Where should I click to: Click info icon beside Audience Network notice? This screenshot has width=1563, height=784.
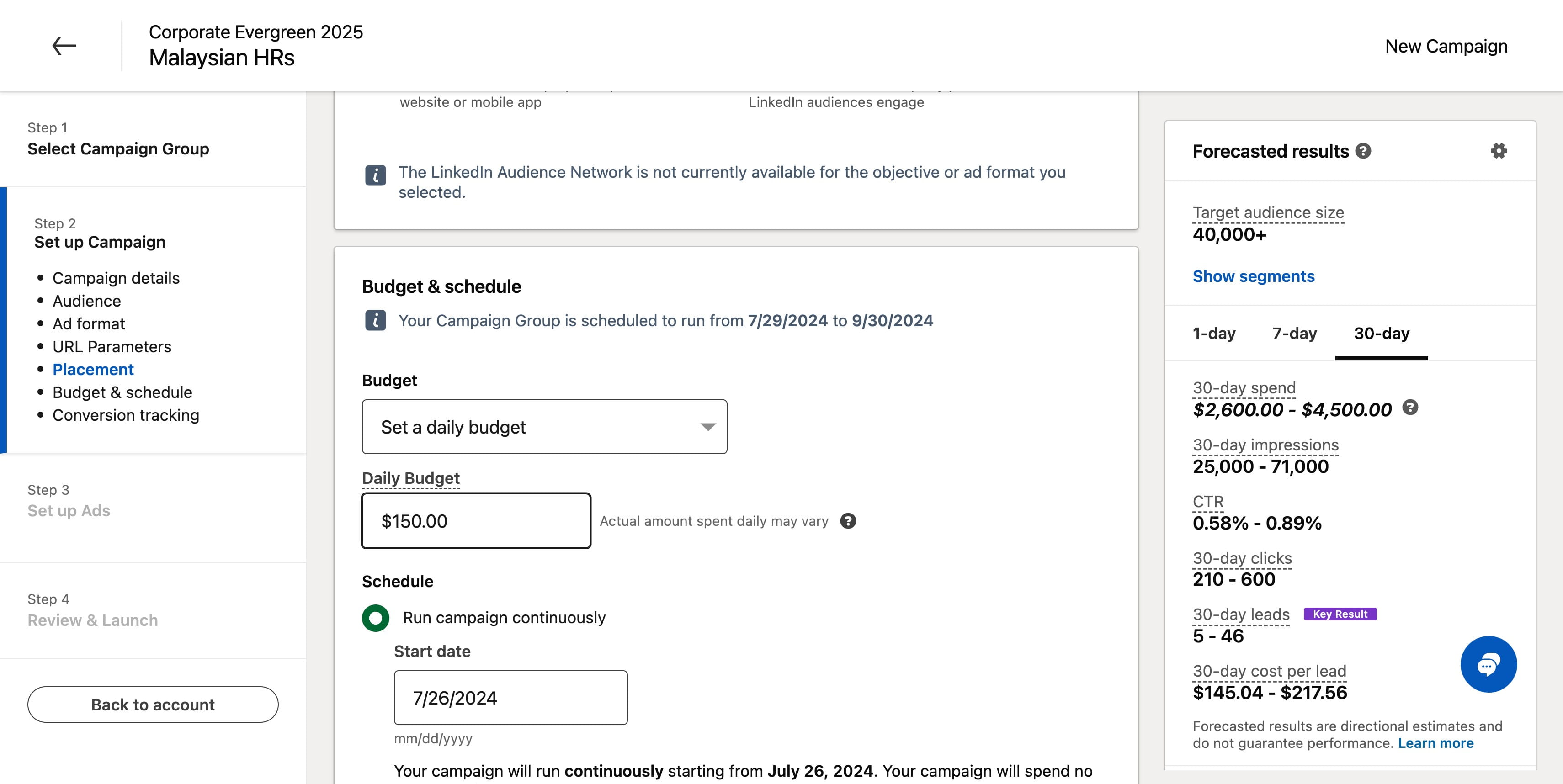click(375, 175)
